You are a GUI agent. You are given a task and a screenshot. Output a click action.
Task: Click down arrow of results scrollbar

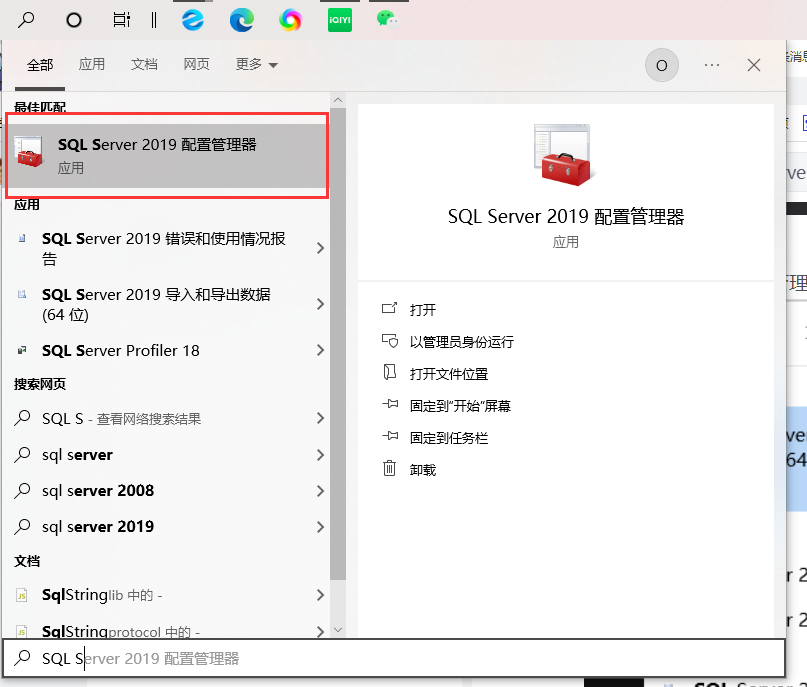[338, 630]
